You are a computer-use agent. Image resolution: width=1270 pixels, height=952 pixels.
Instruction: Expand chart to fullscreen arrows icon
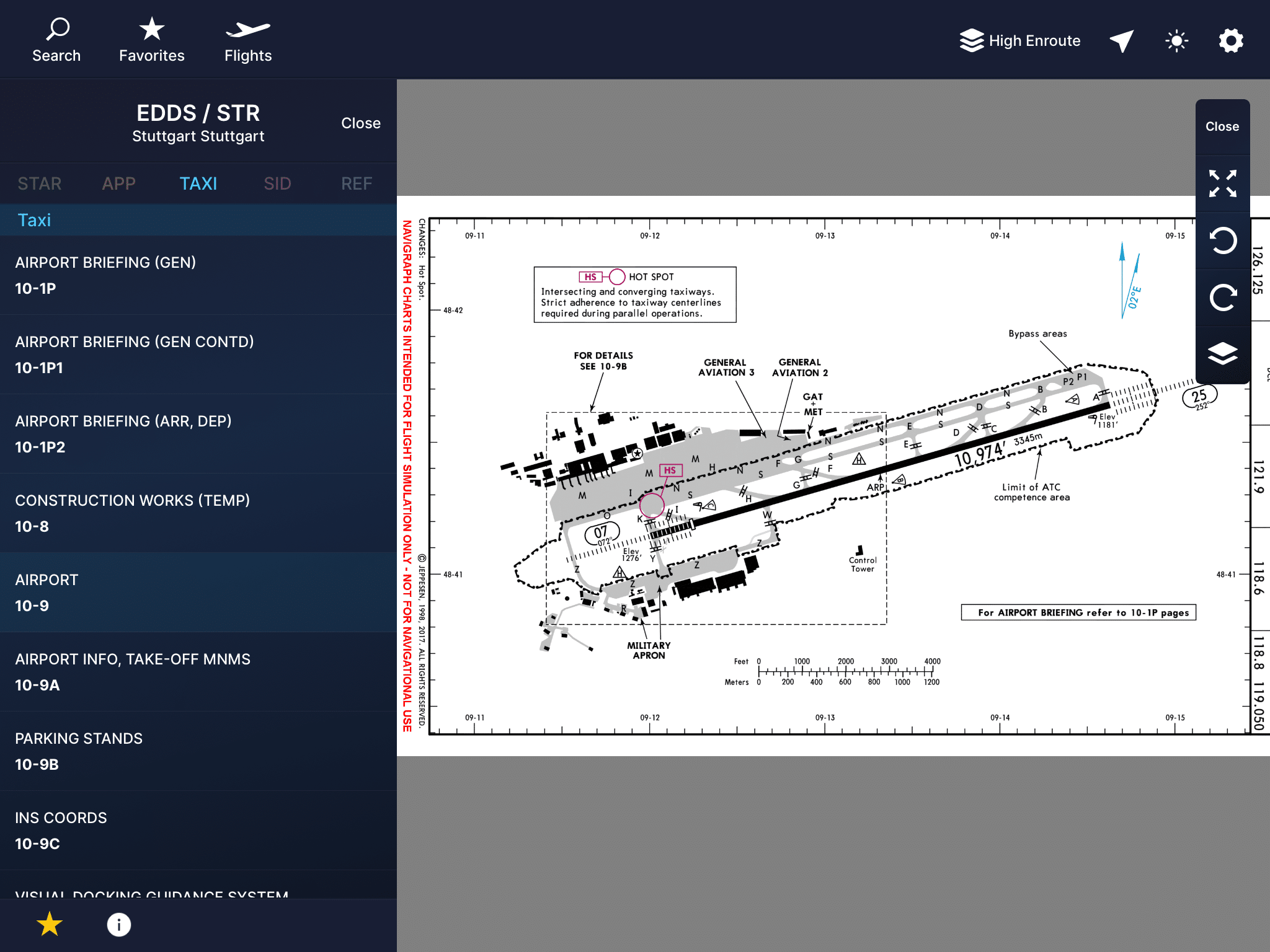click(1222, 183)
